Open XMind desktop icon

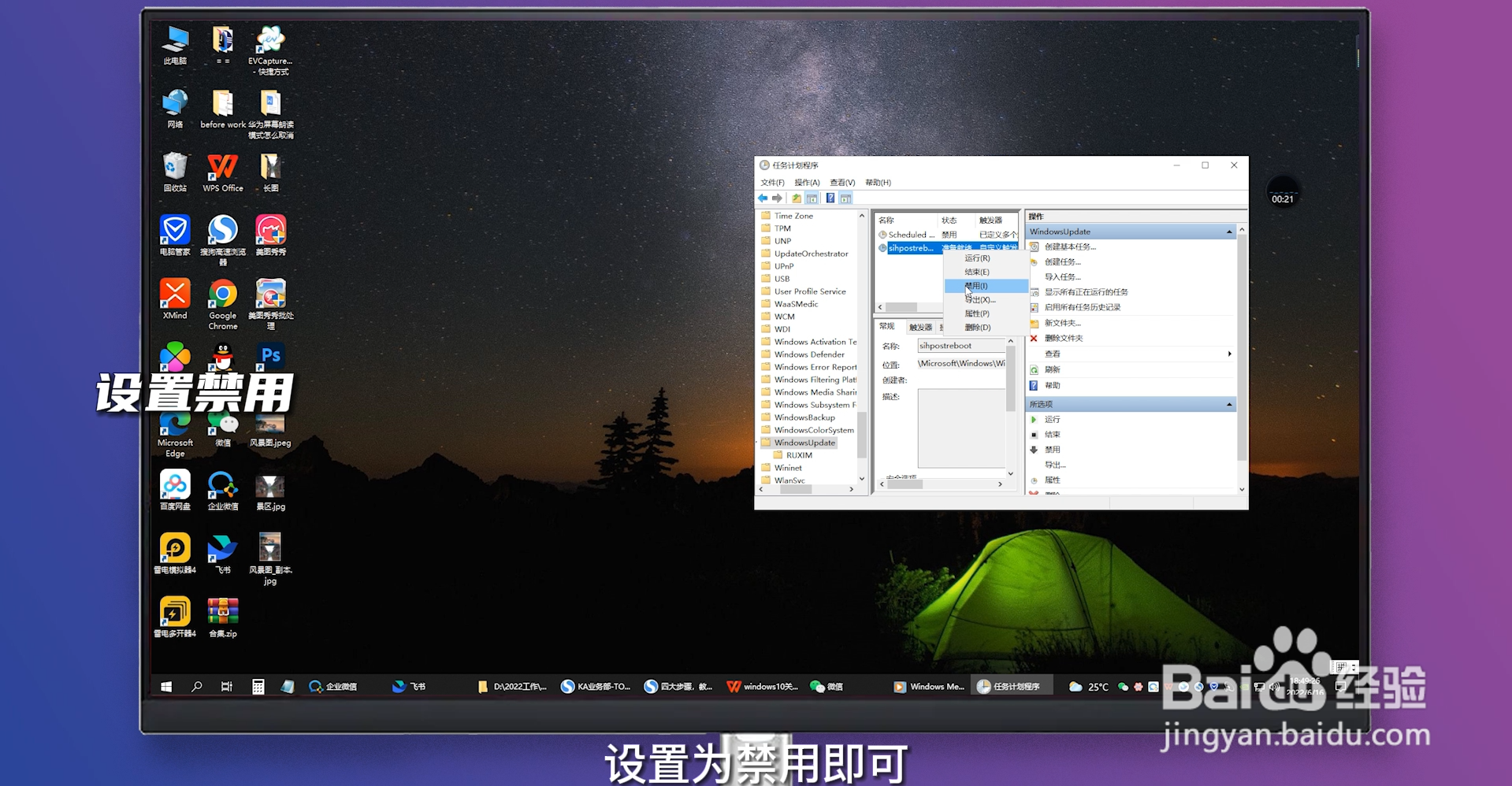click(175, 299)
